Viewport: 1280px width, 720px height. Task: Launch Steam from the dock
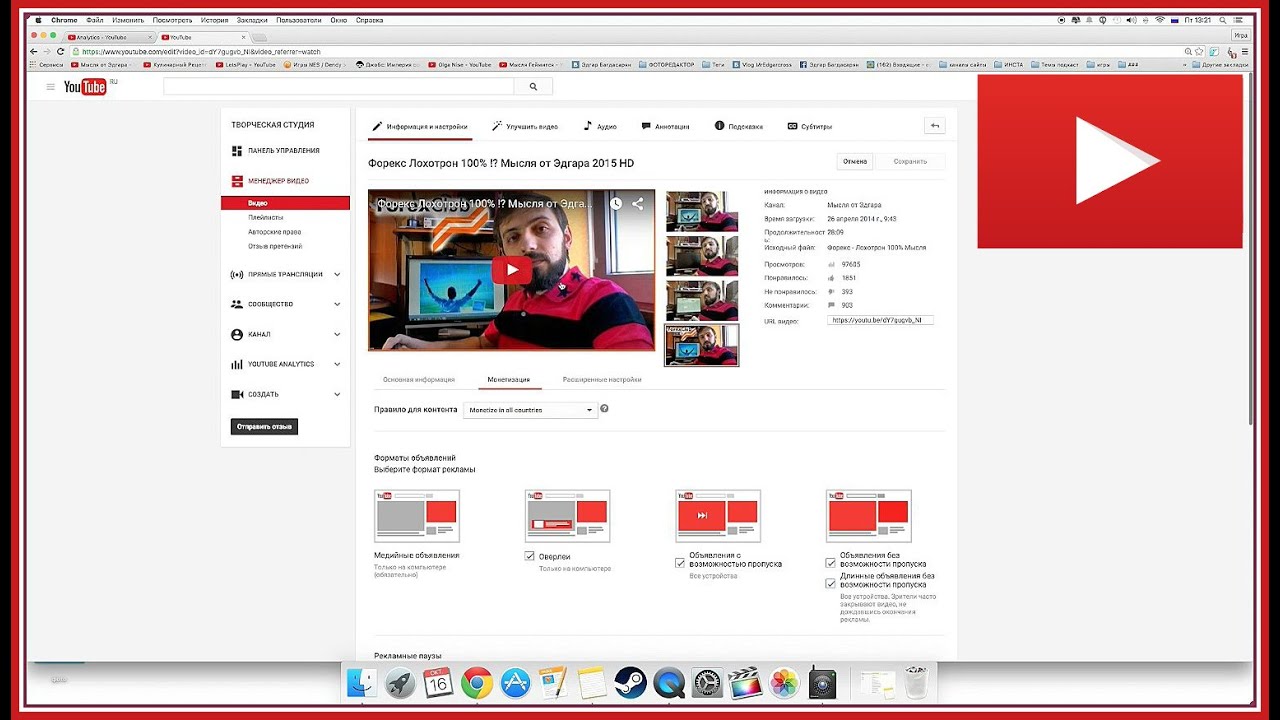point(630,683)
